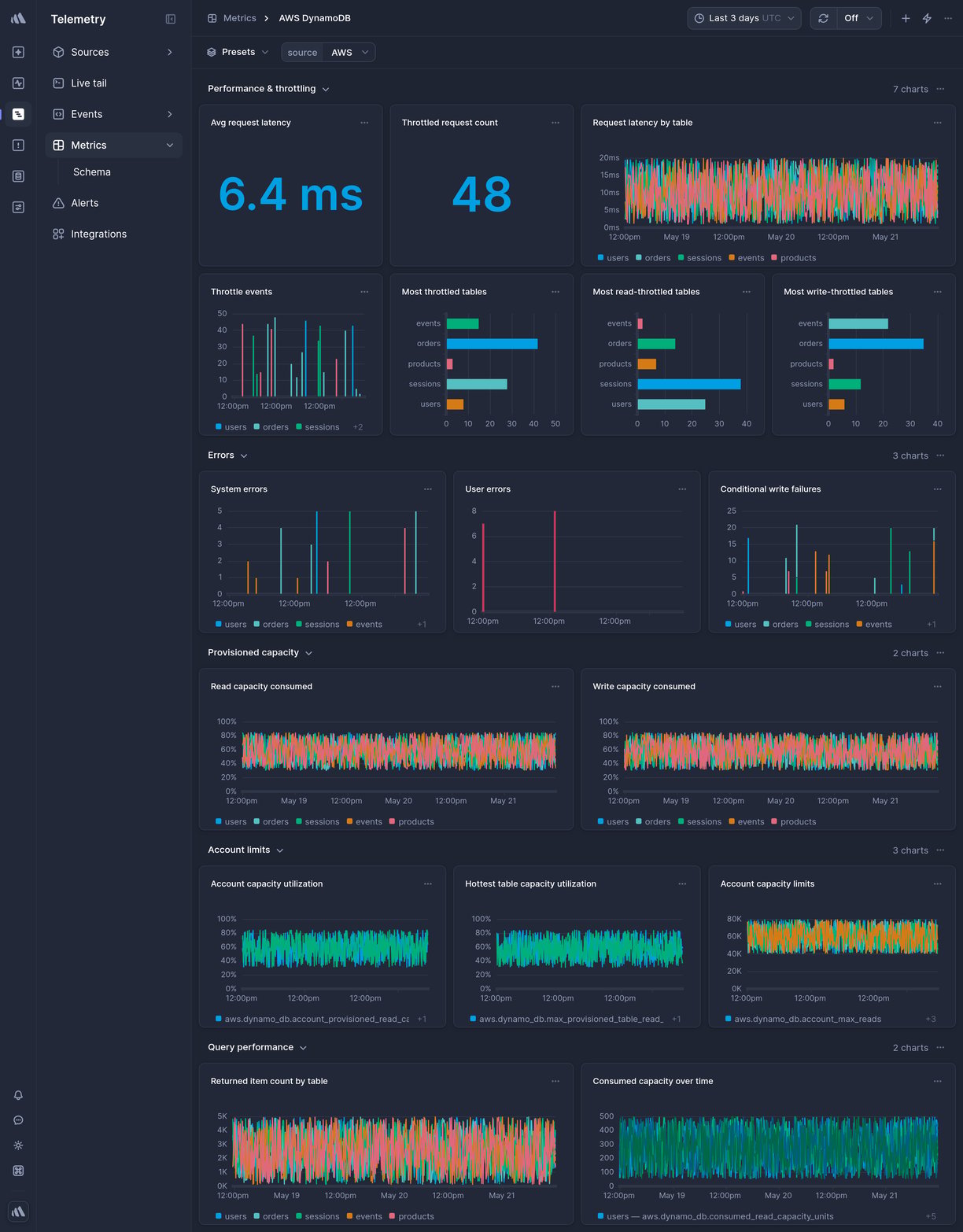Open the command shortcut icon
Screen dimensions: 963x1232
click(x=18, y=1171)
